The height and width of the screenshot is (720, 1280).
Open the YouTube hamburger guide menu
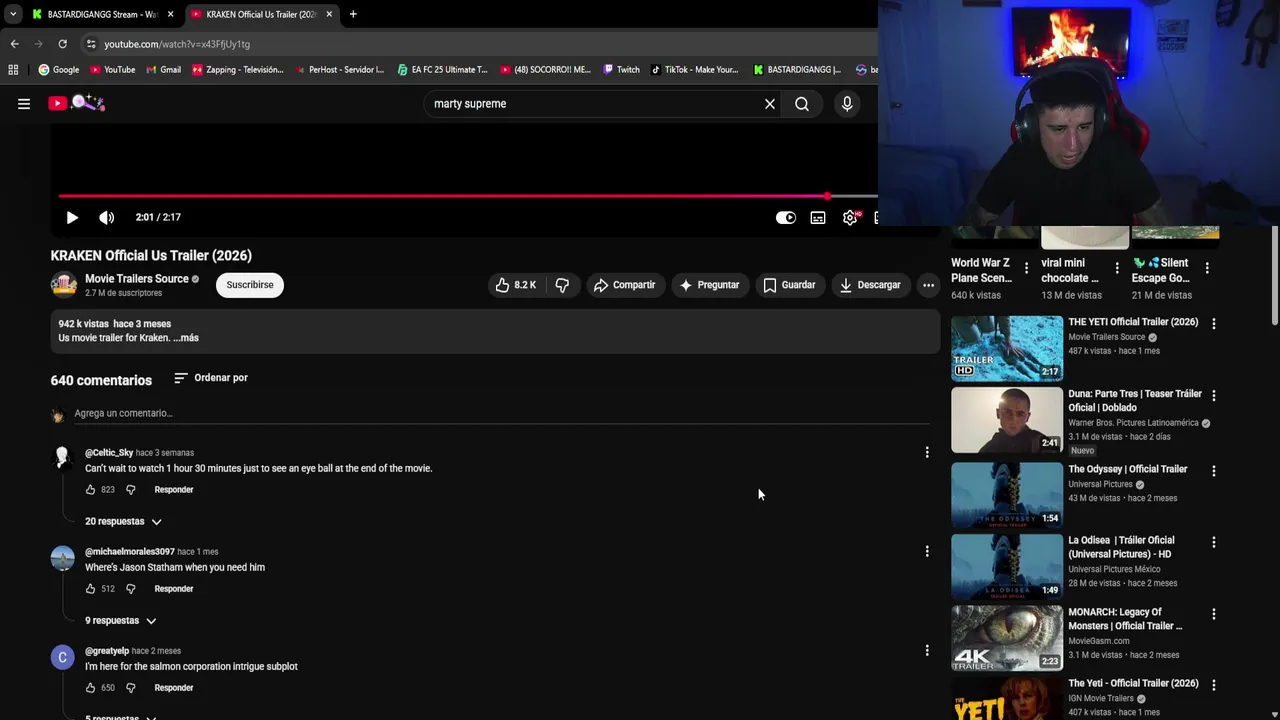tap(24, 103)
